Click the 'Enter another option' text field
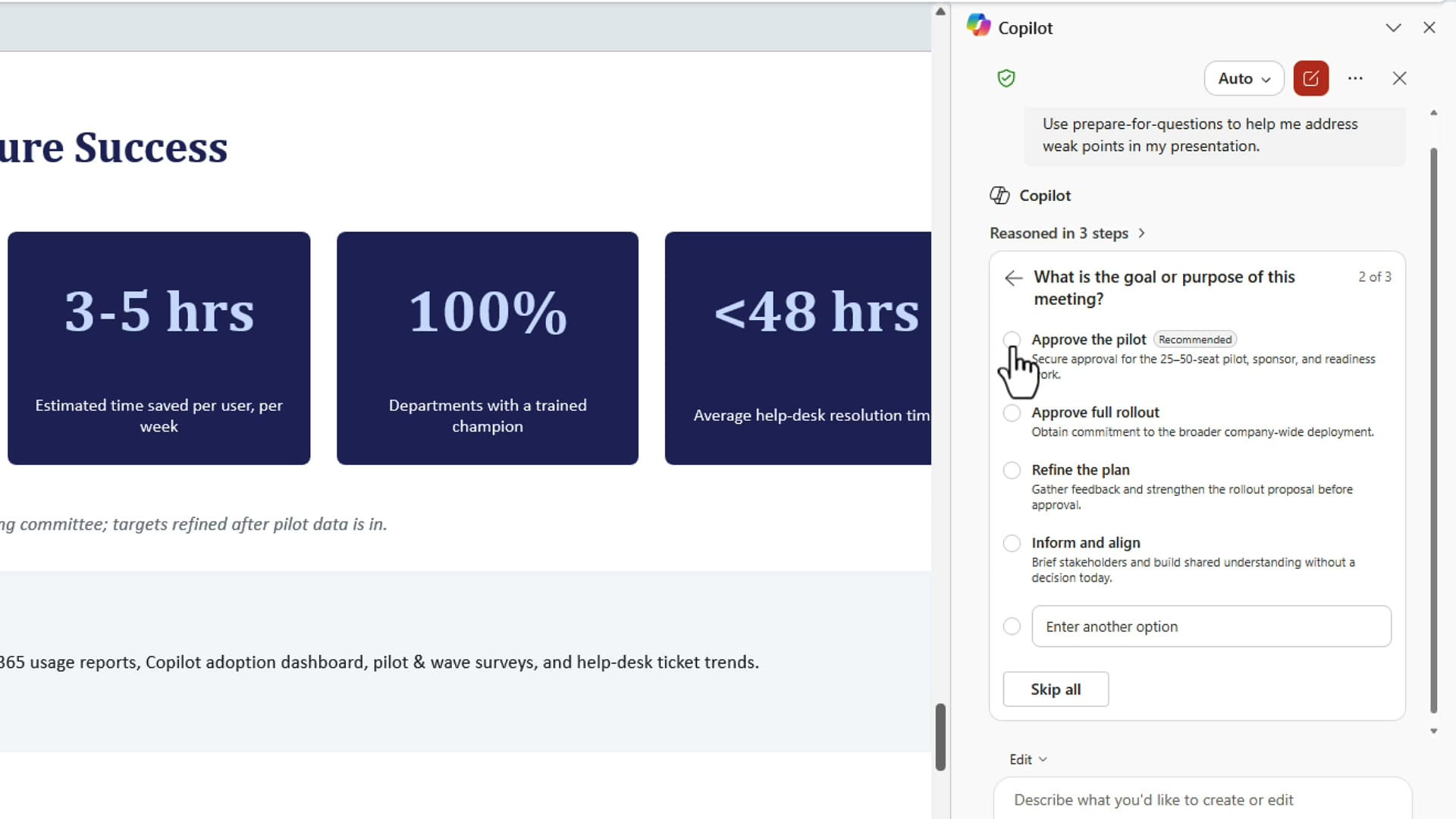The width and height of the screenshot is (1456, 819). 1211,626
